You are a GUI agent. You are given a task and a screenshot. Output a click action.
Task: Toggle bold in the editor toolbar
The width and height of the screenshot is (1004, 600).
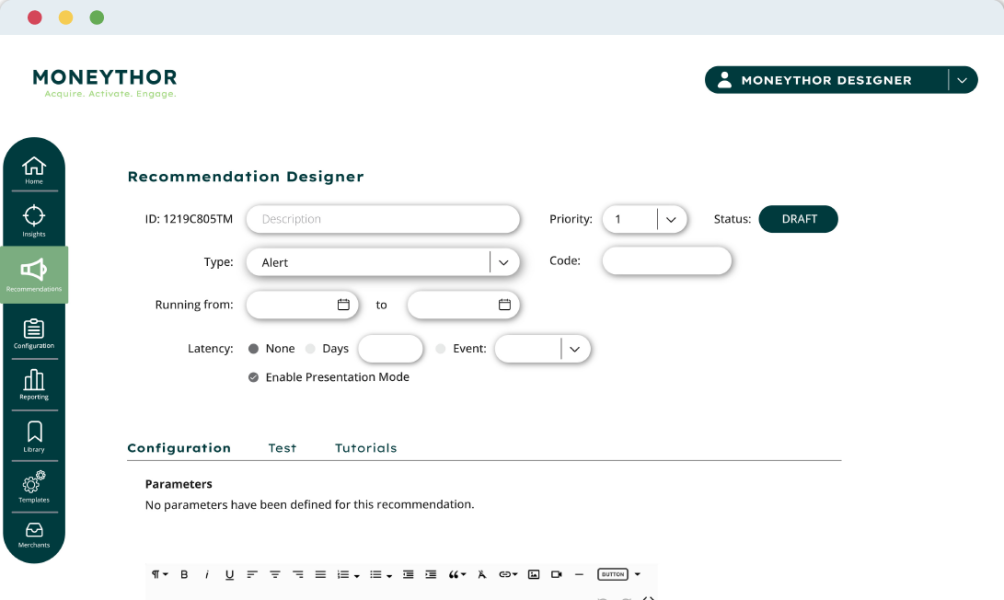184,574
